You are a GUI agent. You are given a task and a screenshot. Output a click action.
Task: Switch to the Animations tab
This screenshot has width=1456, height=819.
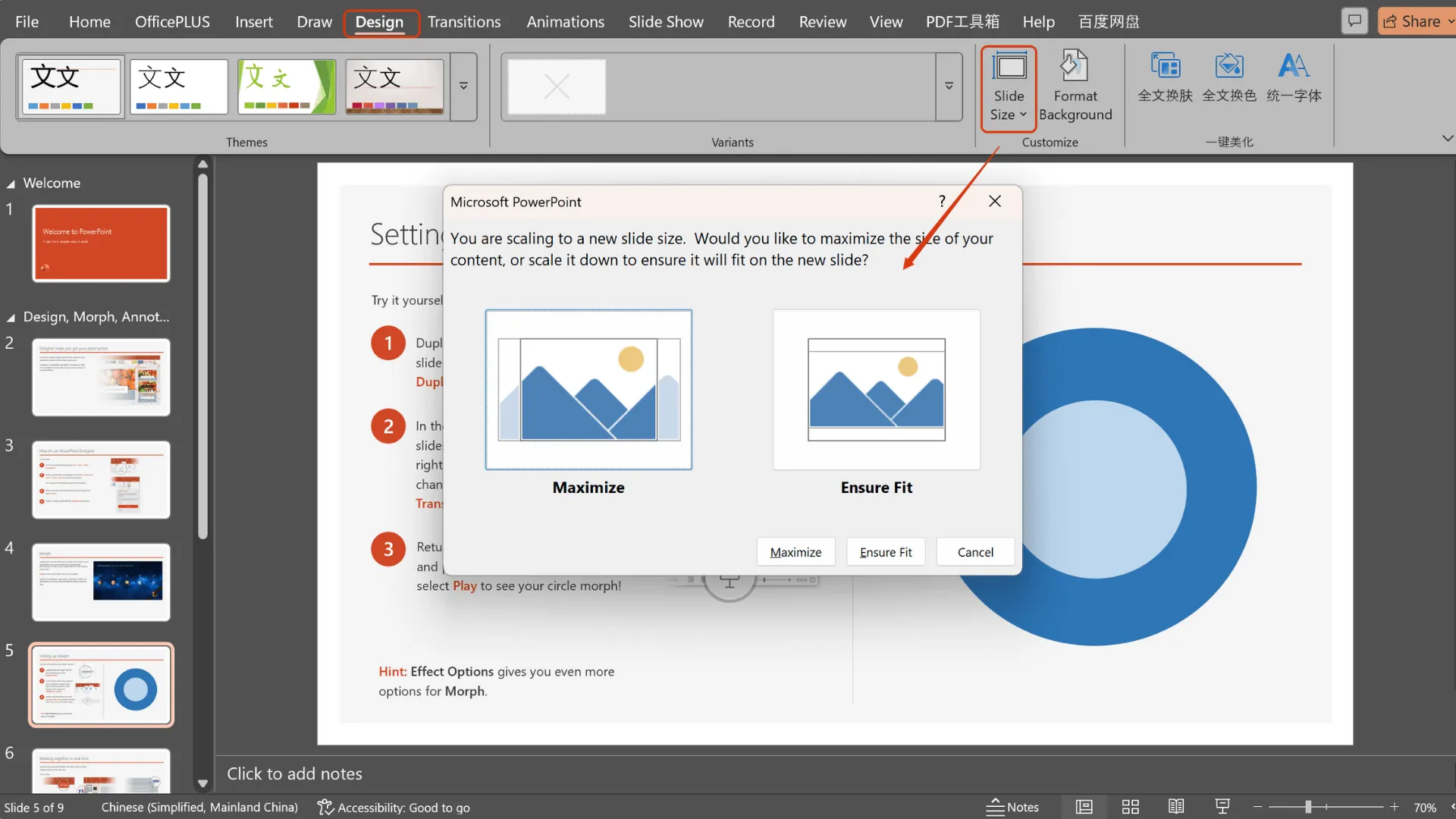(565, 22)
